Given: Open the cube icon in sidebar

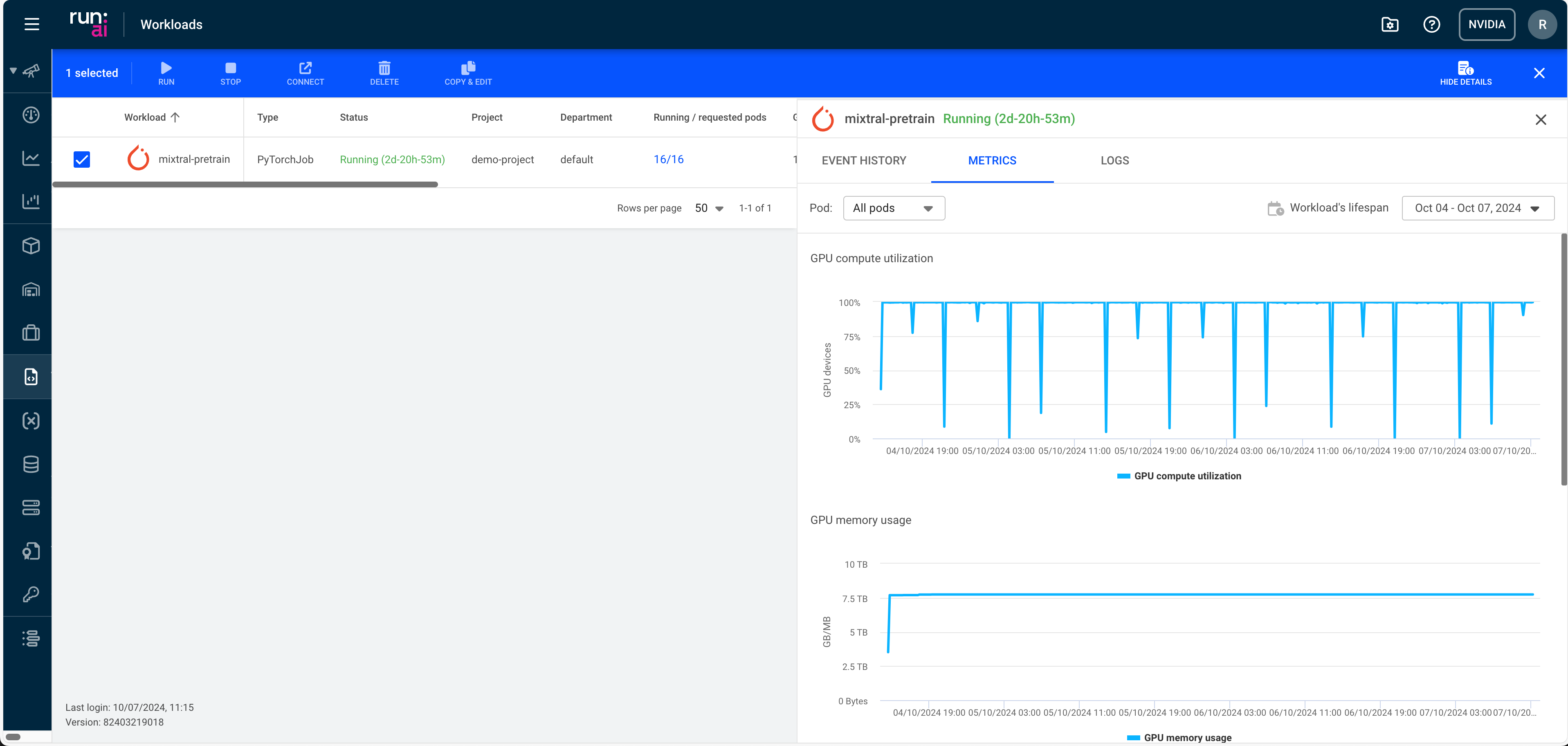Looking at the screenshot, I should pyautogui.click(x=31, y=246).
